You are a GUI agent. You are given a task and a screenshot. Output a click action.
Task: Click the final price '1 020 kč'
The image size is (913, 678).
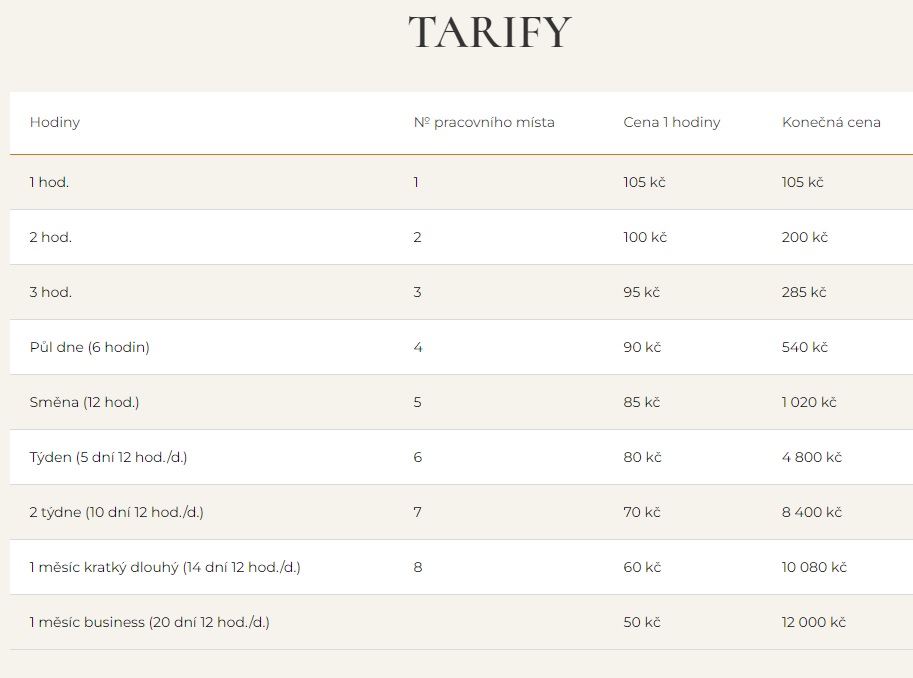[x=809, y=402]
